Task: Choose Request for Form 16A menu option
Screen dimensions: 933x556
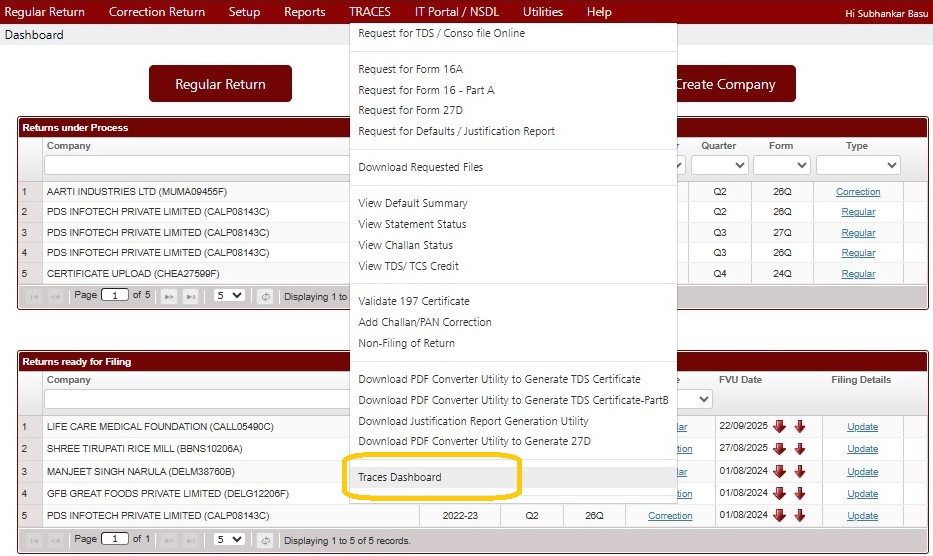Action: pyautogui.click(x=410, y=69)
